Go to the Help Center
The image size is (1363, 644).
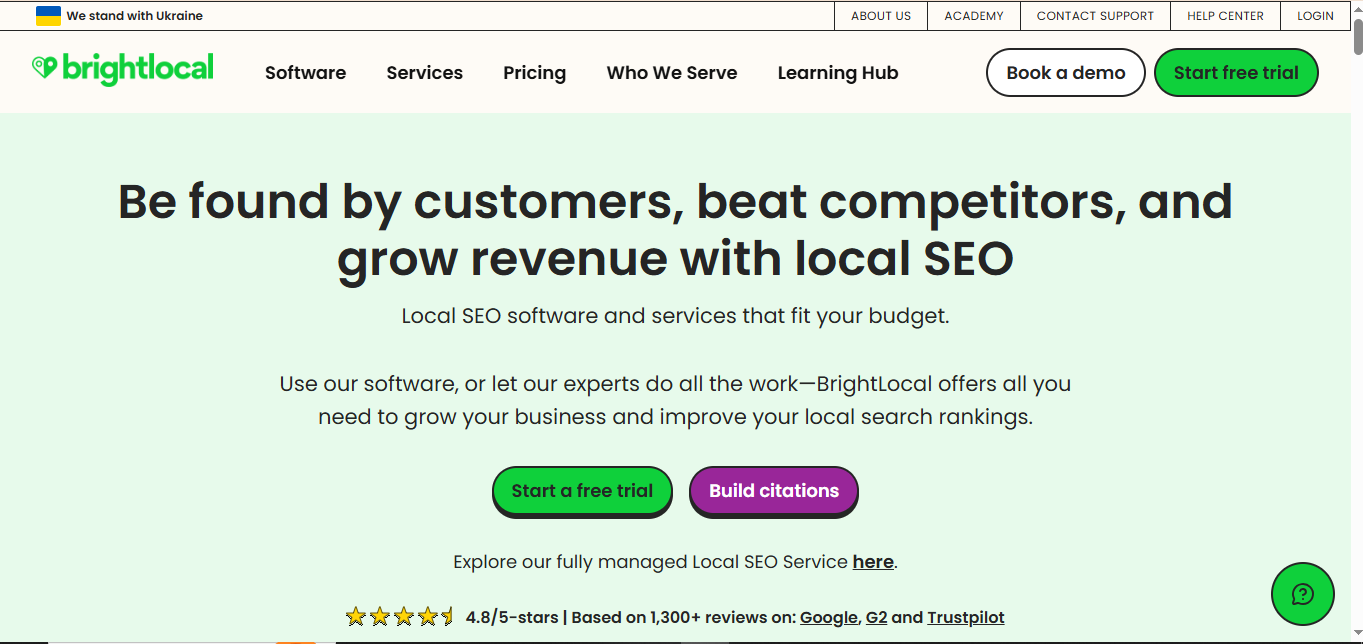pos(1225,16)
